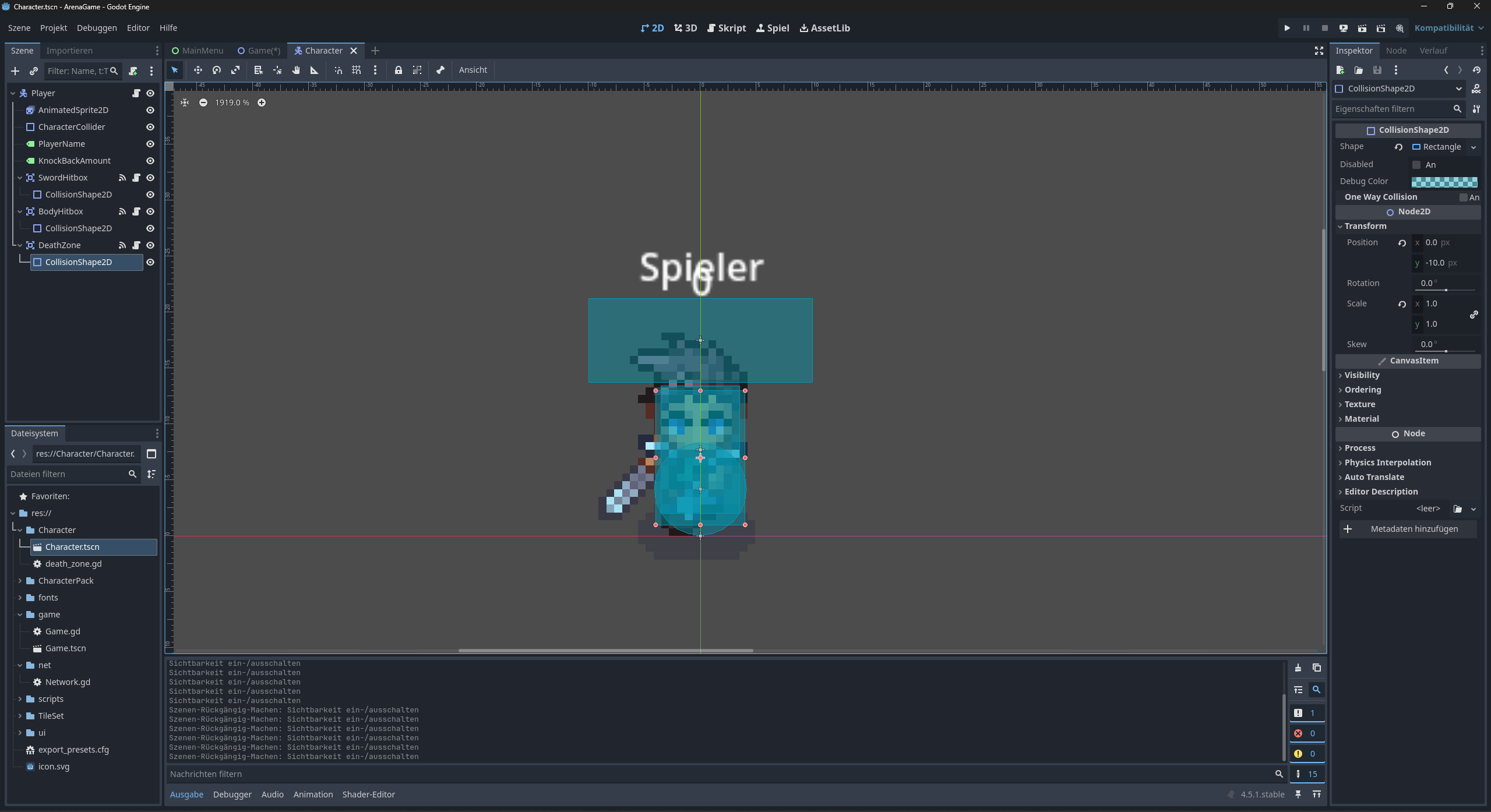The width and height of the screenshot is (1491, 812).
Task: Select the Move tool in viewport toolbar
Action: click(198, 70)
